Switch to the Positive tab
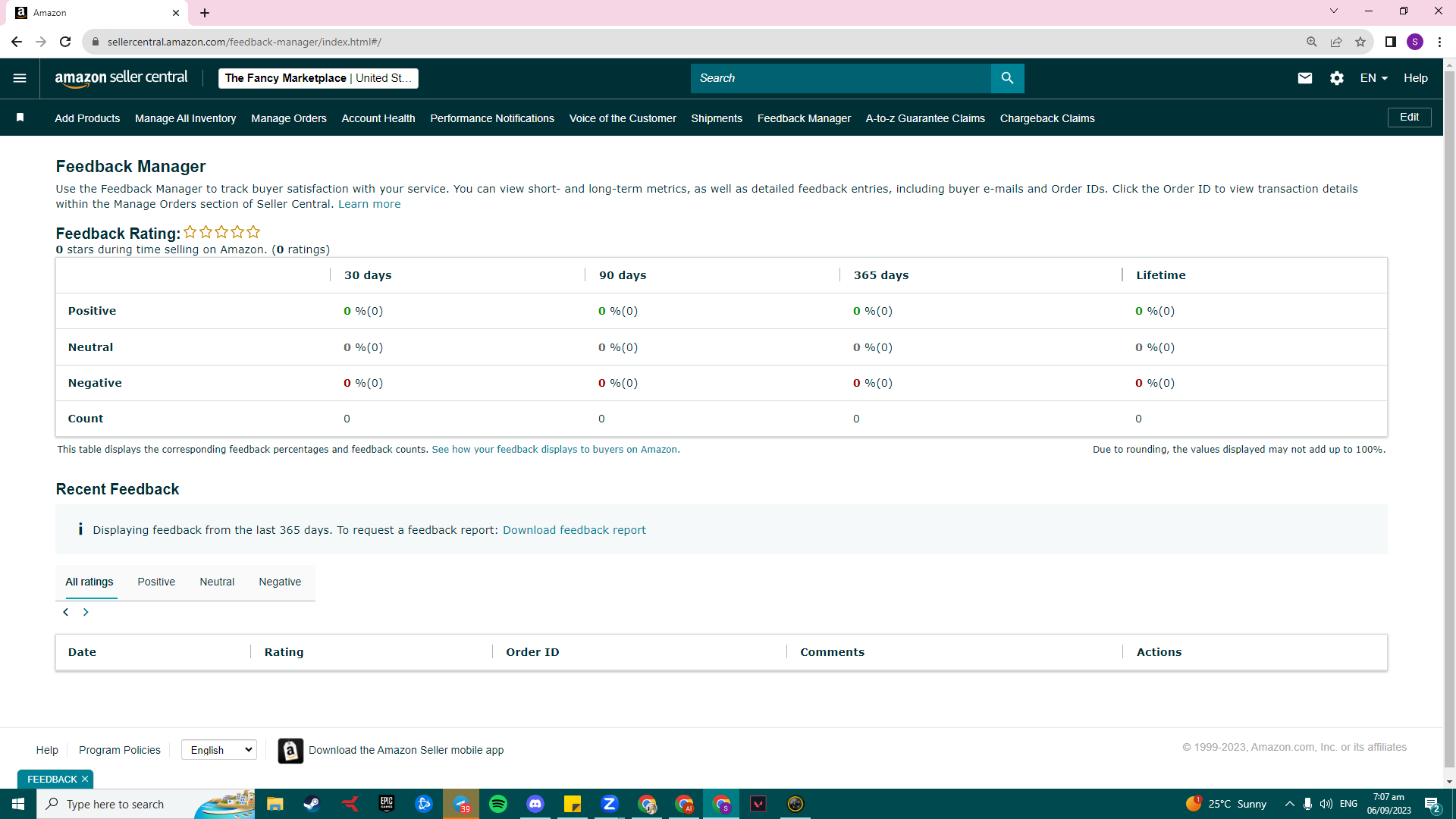This screenshot has width=1456, height=819. [x=156, y=582]
